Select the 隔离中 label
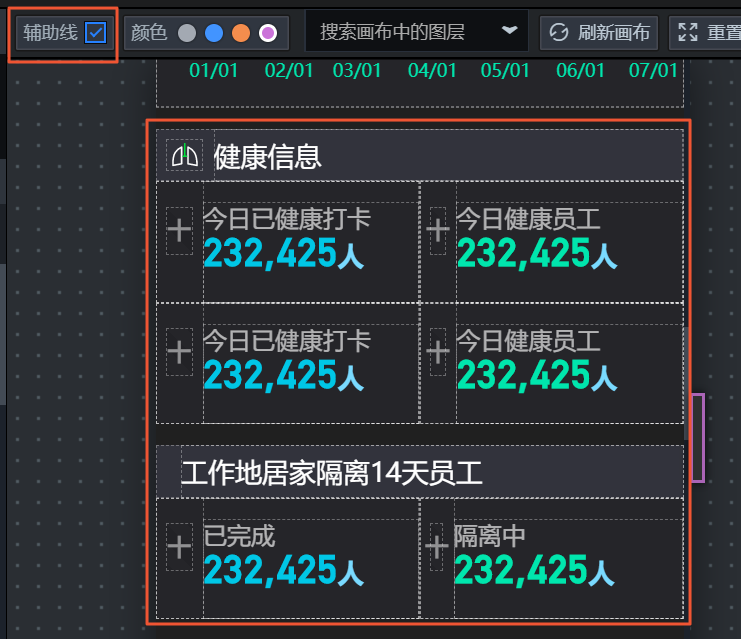This screenshot has width=741, height=639. coord(490,536)
